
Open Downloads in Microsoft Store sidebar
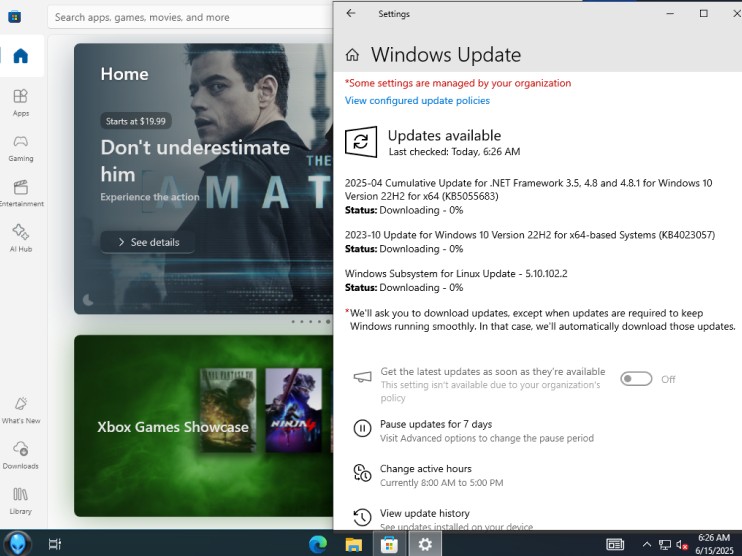[x=21, y=455]
